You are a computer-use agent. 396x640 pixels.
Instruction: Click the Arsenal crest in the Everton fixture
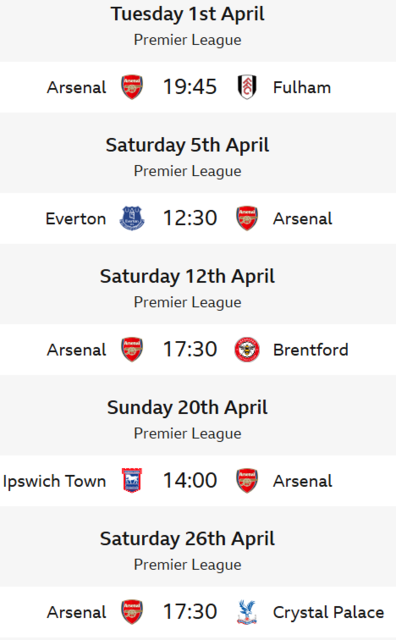point(247,218)
